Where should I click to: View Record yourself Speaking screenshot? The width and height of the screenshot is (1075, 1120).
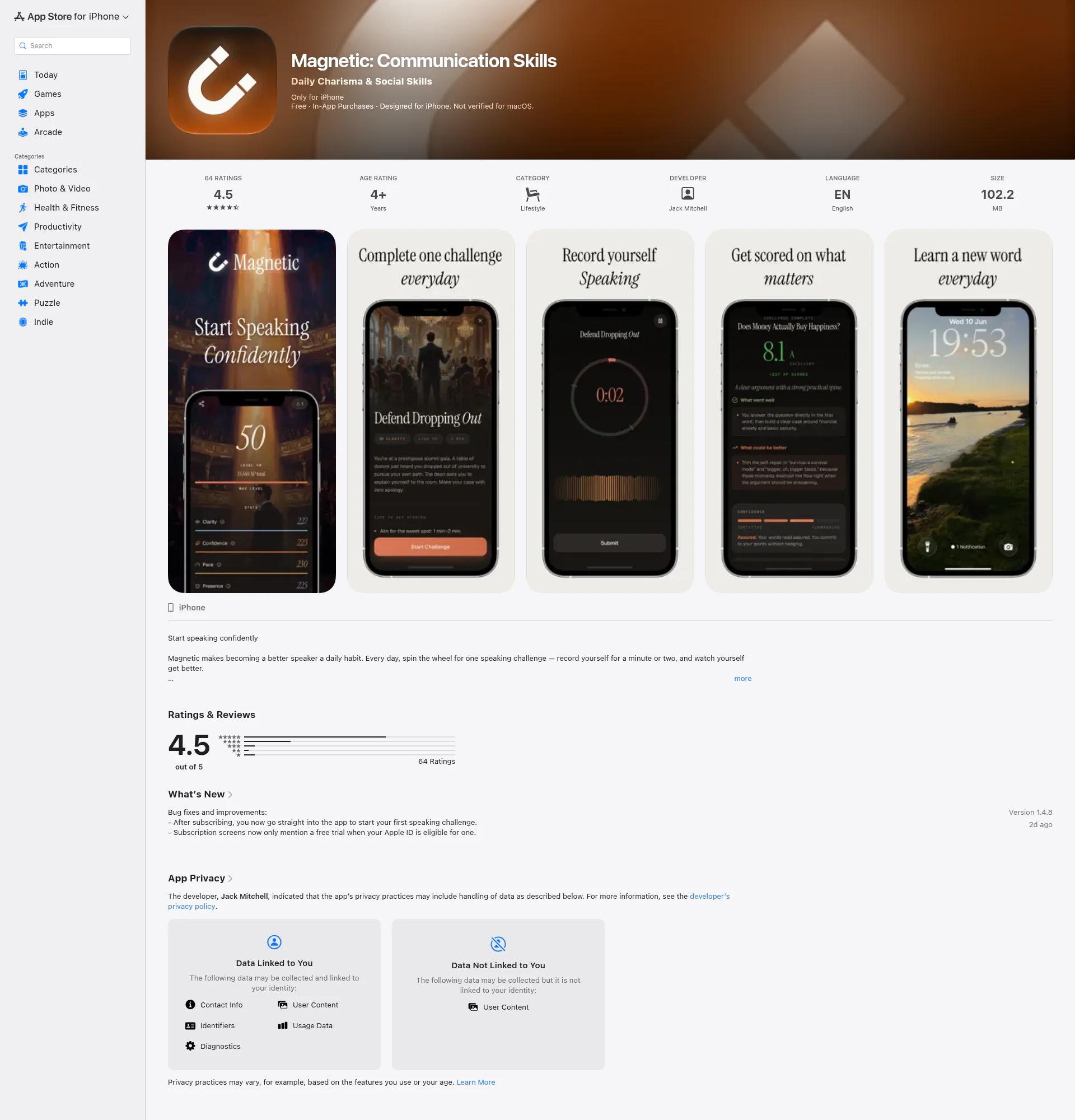[x=610, y=412]
